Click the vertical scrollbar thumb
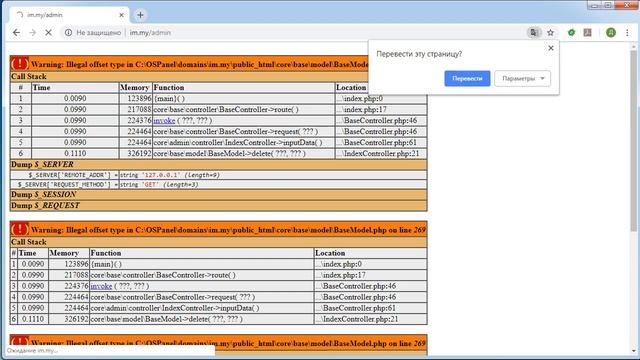The image size is (640, 360). click(x=633, y=141)
